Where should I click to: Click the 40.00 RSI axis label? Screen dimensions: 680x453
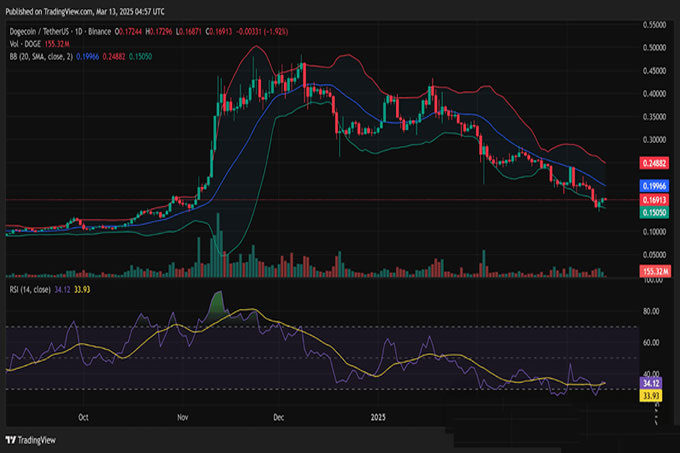pos(651,374)
